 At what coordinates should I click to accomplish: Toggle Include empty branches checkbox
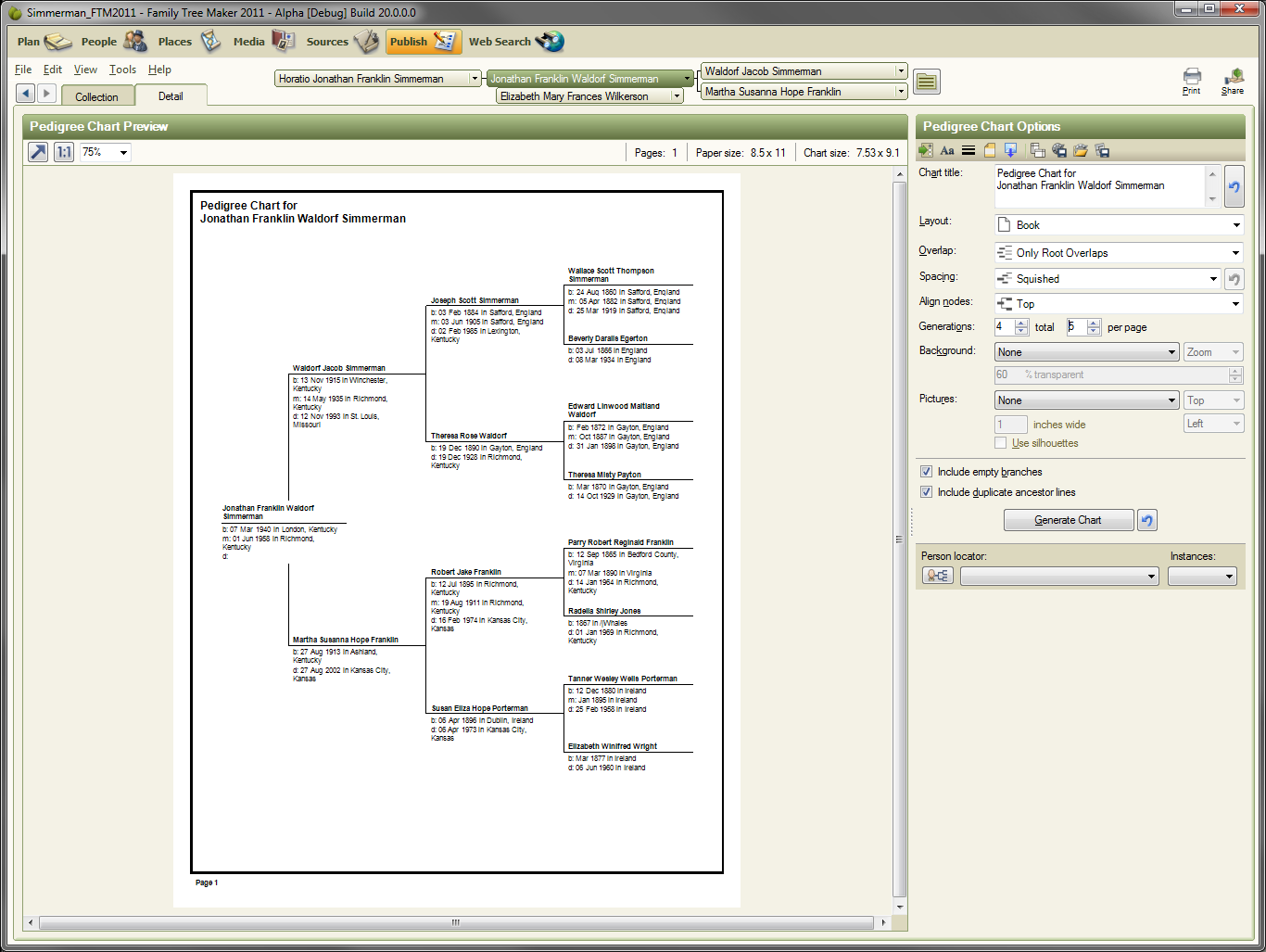[926, 472]
